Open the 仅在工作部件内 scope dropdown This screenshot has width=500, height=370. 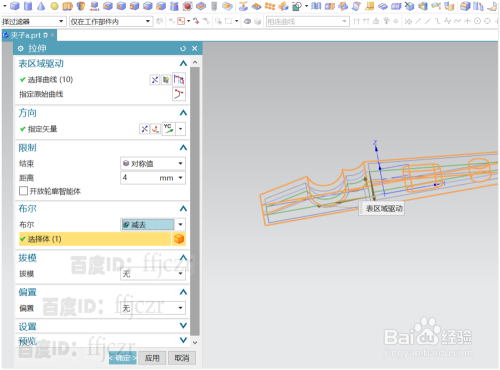click(x=111, y=21)
